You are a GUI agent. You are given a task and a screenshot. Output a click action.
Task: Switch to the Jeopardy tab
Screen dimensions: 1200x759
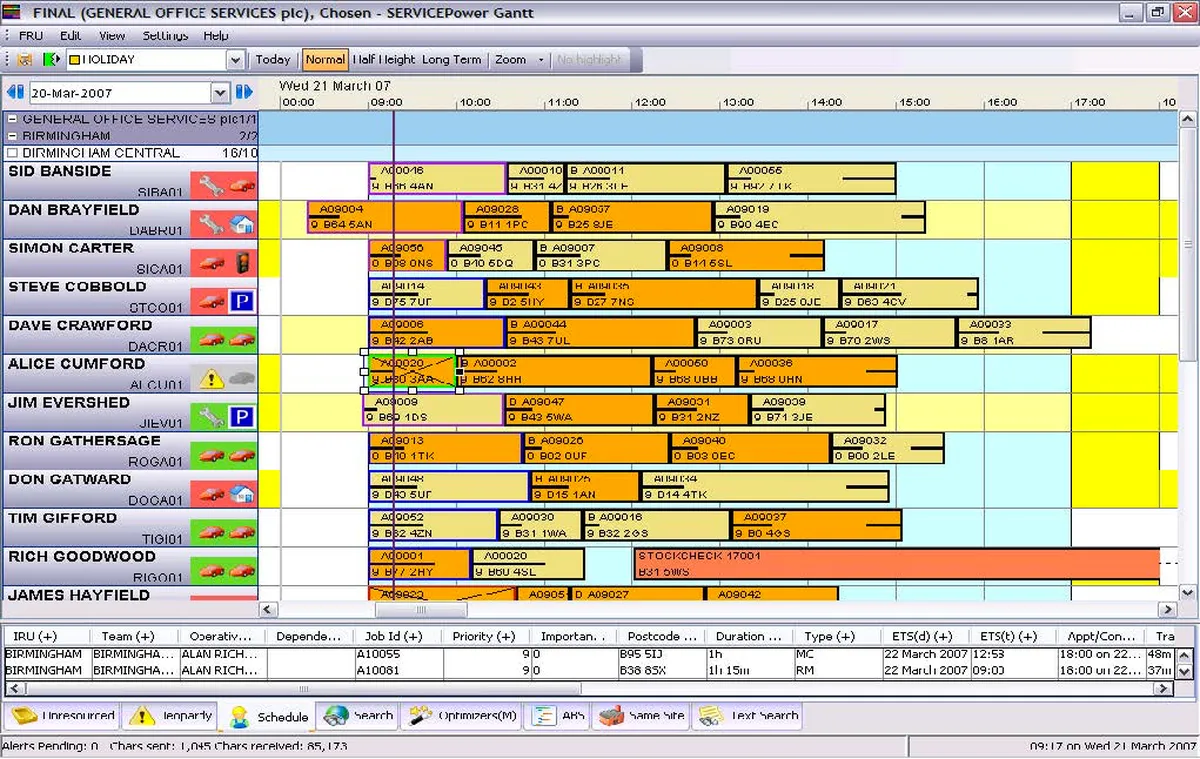point(170,715)
